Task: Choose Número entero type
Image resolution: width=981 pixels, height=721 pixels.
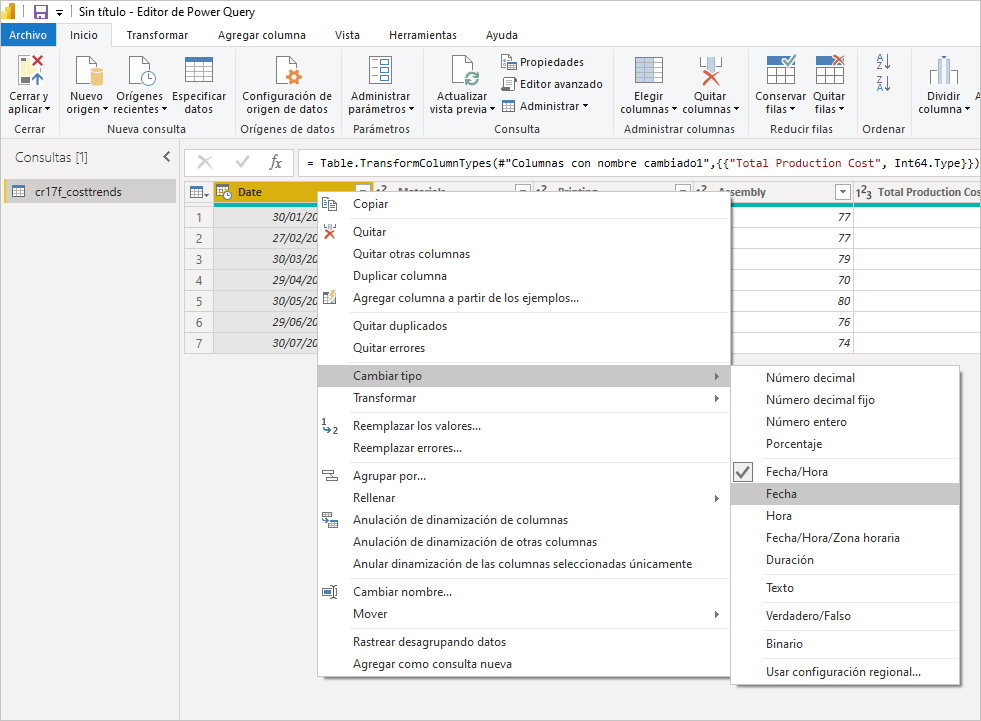Action: [x=845, y=422]
